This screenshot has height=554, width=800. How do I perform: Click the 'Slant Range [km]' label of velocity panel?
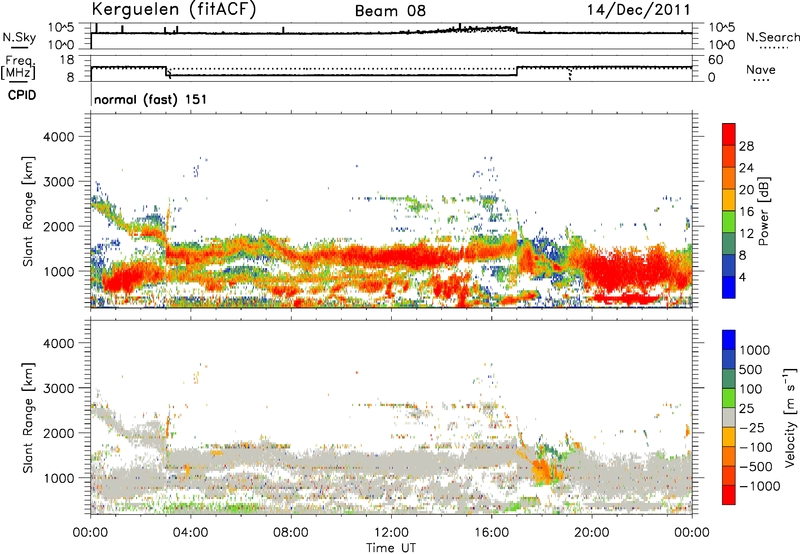[x=28, y=418]
